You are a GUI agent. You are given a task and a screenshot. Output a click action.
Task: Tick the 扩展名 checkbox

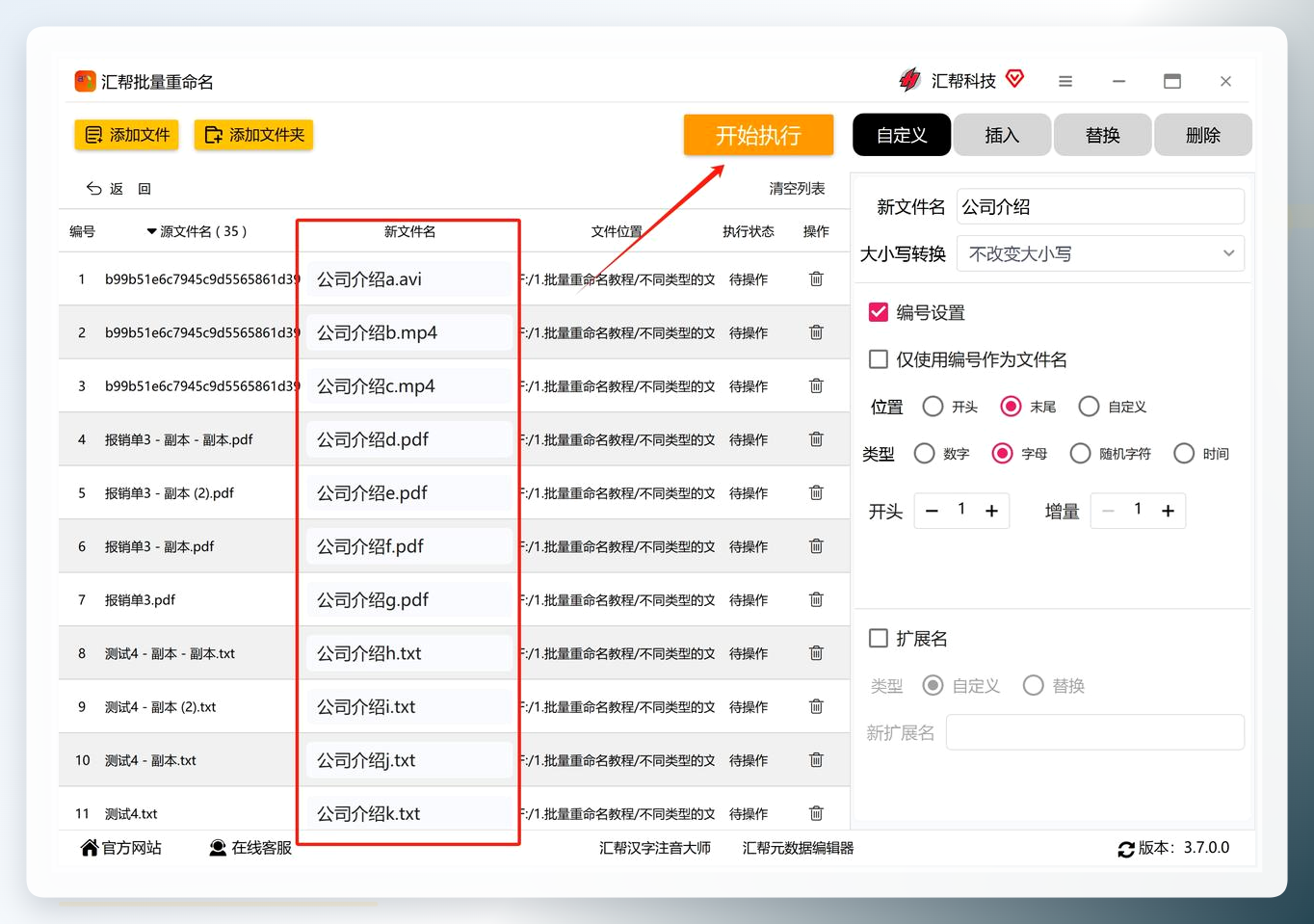pos(879,638)
